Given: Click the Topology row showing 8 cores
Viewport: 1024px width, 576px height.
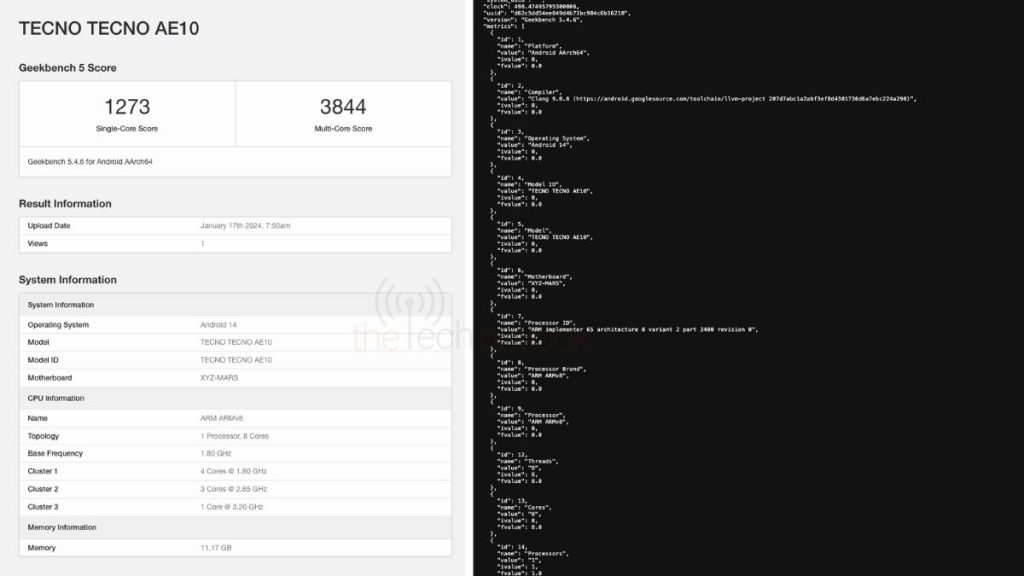Looking at the screenshot, I should point(235,436).
